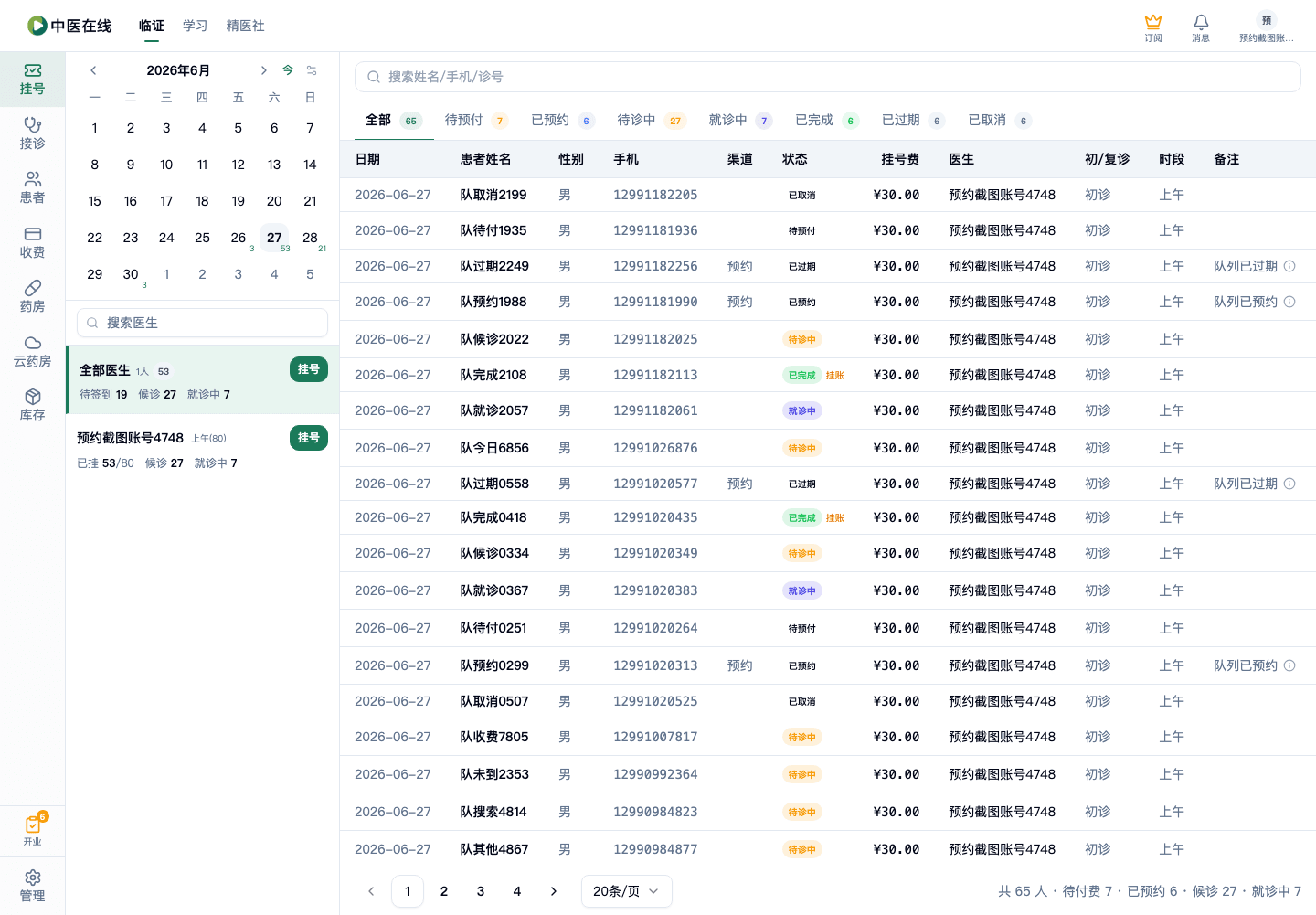
Task: Open the 开业 checklist icon with badge
Action: 33,830
